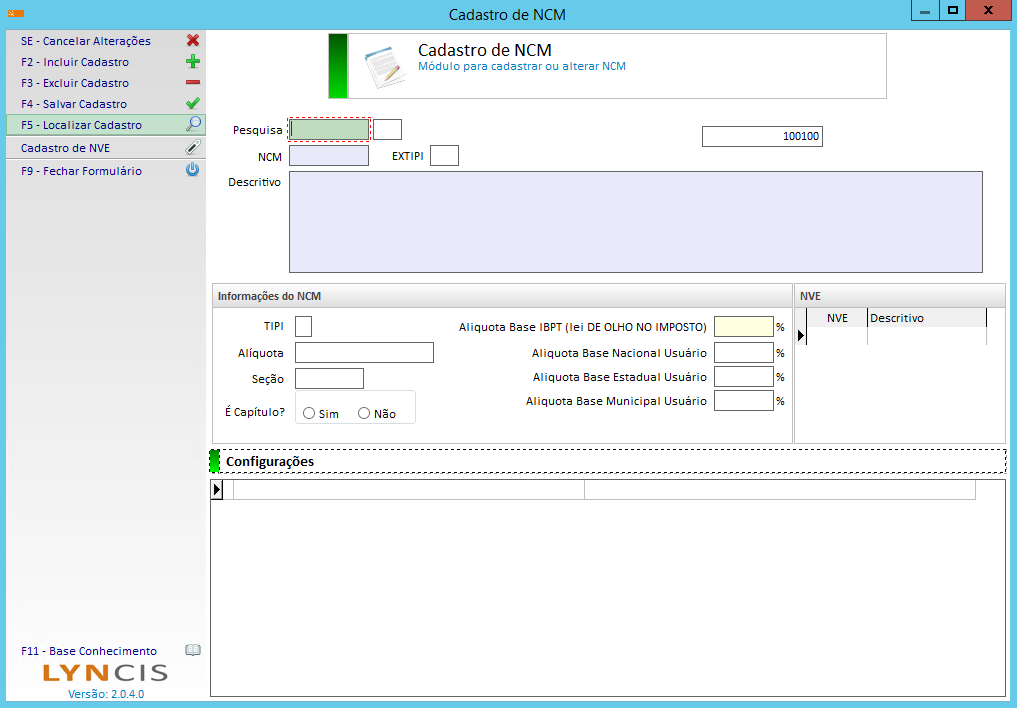This screenshot has height=708, width=1017.
Task: Click the green bar beside the module title
Action: coord(338,66)
